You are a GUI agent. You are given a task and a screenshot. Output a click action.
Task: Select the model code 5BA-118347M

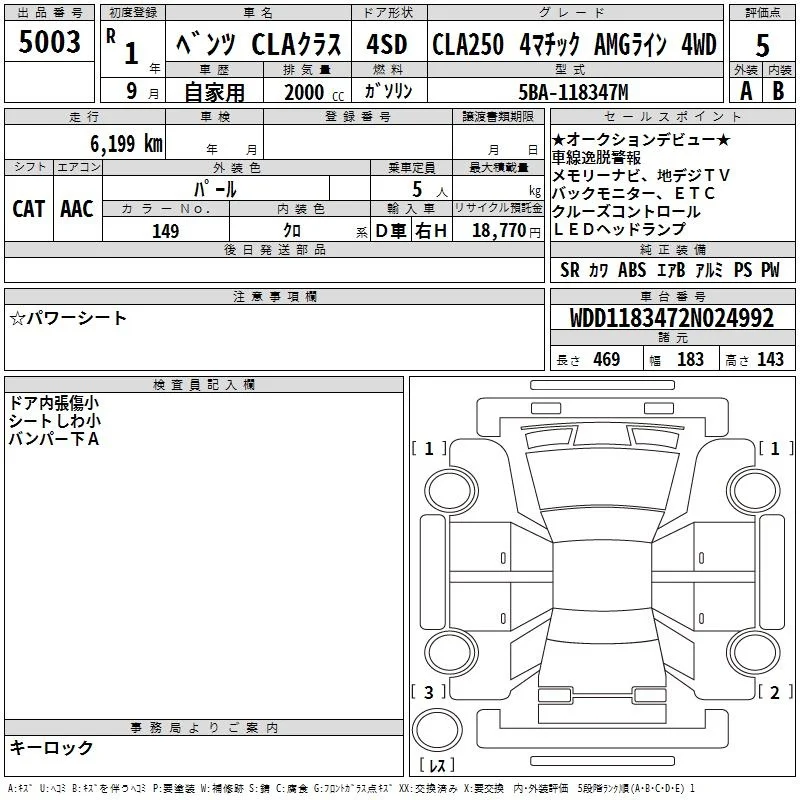tap(573, 92)
